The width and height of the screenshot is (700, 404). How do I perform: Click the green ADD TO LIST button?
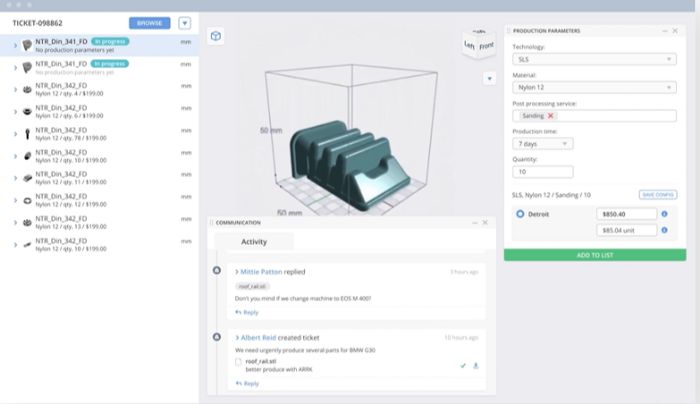point(595,255)
